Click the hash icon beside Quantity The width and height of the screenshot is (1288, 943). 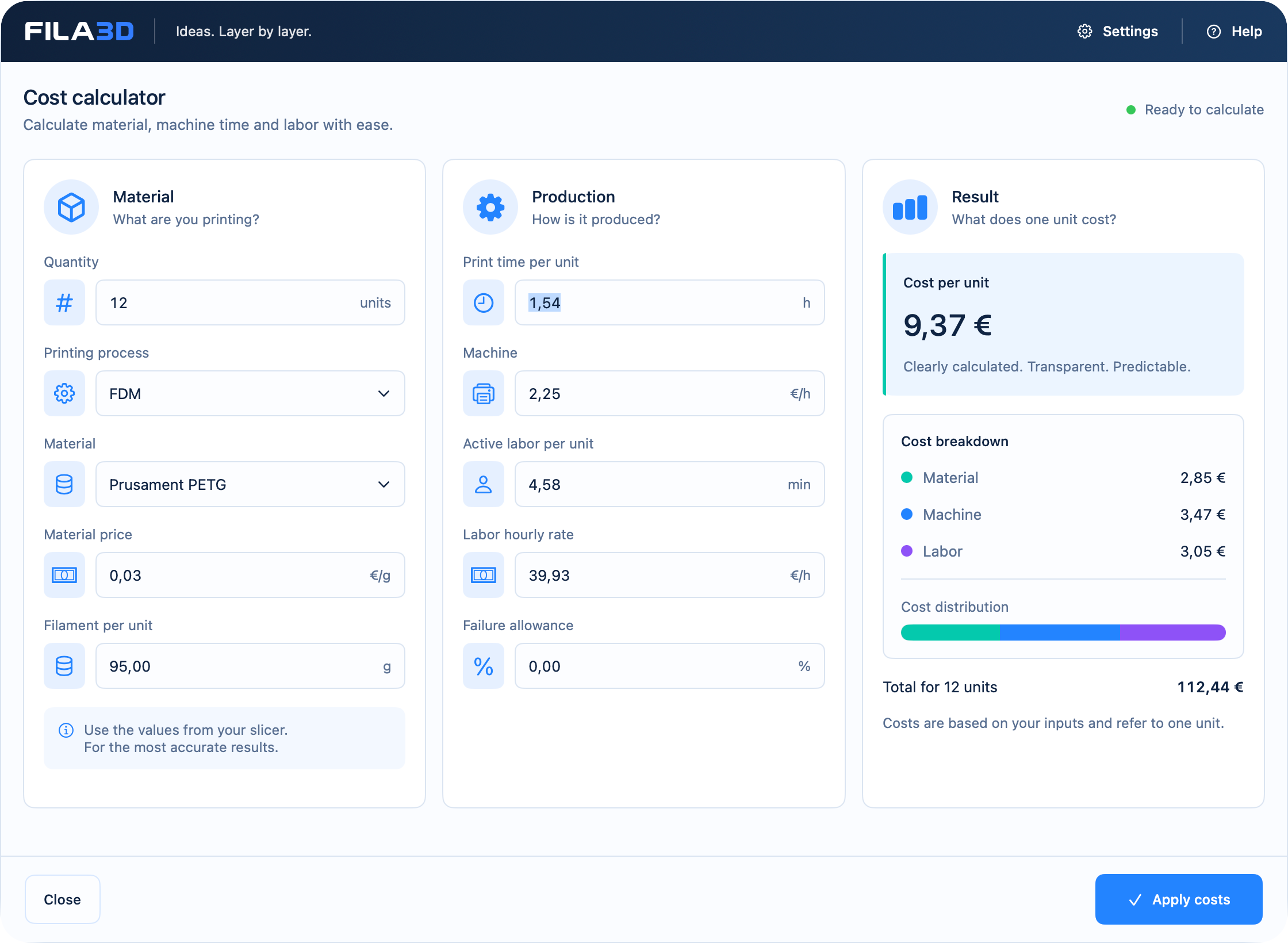(64, 302)
